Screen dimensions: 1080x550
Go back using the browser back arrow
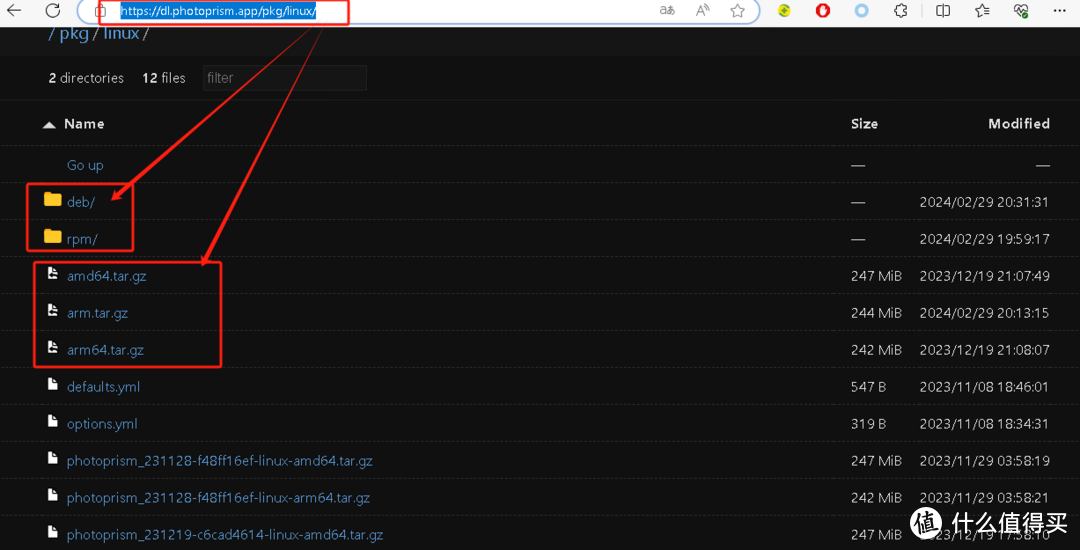[x=14, y=10]
